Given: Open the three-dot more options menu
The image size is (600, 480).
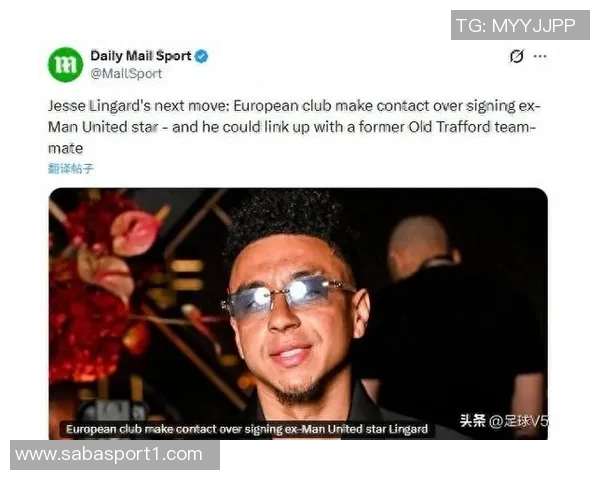Looking at the screenshot, I should (540, 56).
